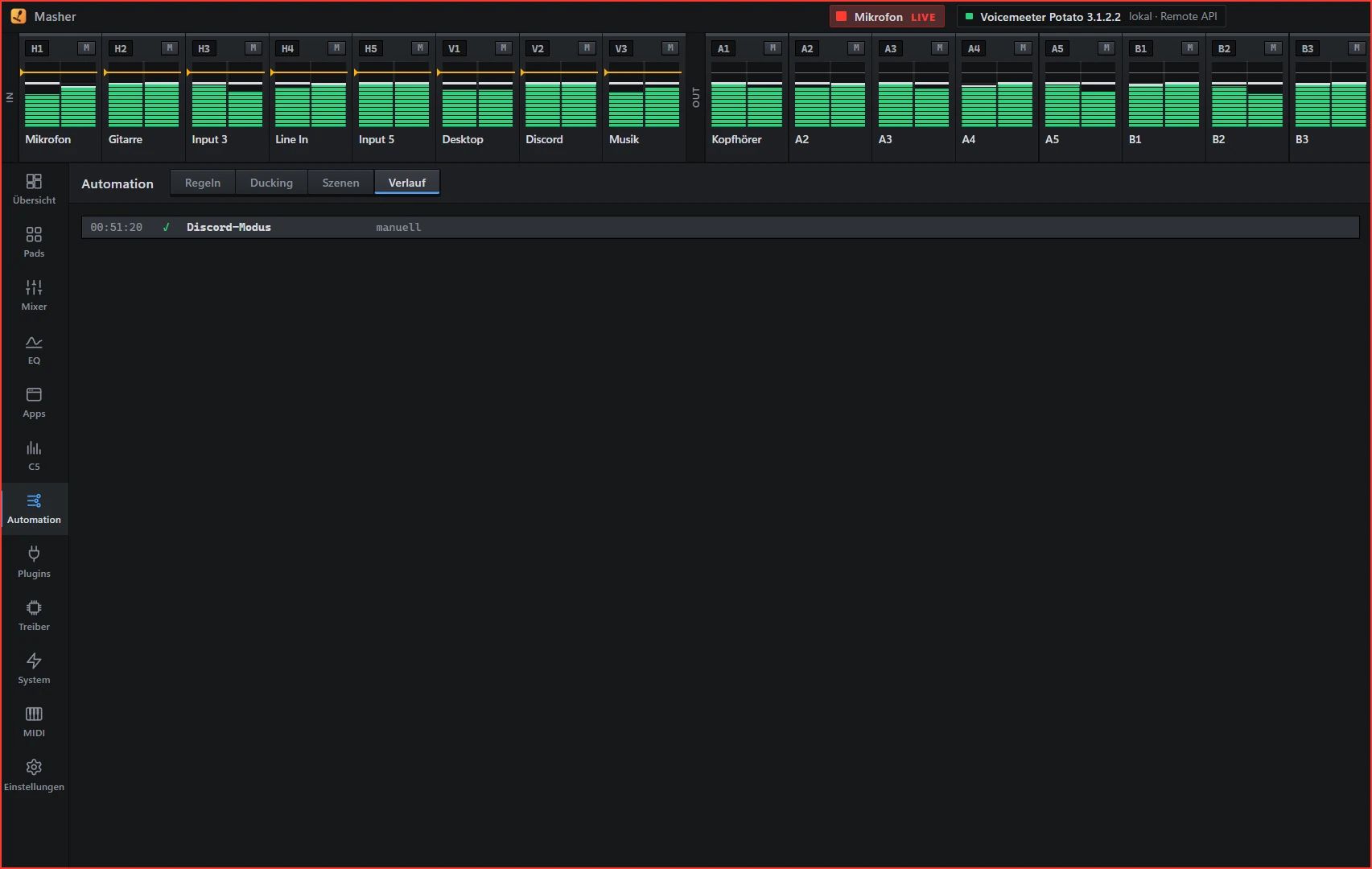Select the H5 channel badge
This screenshot has width=1372, height=869.
(370, 49)
